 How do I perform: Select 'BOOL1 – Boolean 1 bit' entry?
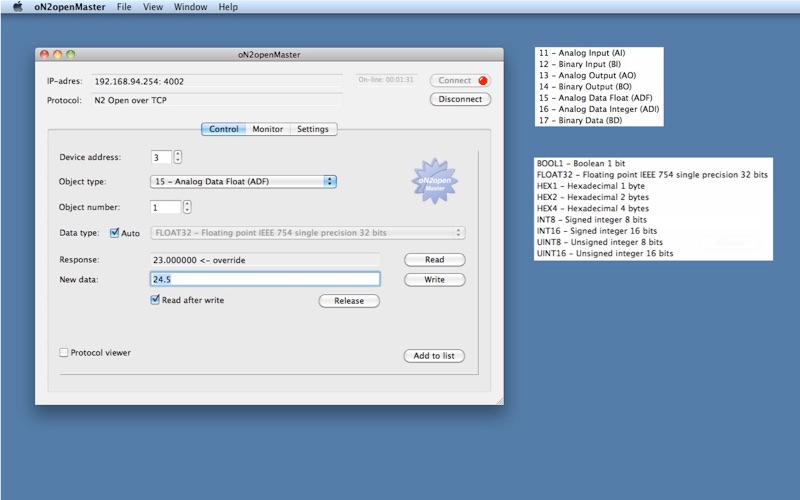pos(581,164)
